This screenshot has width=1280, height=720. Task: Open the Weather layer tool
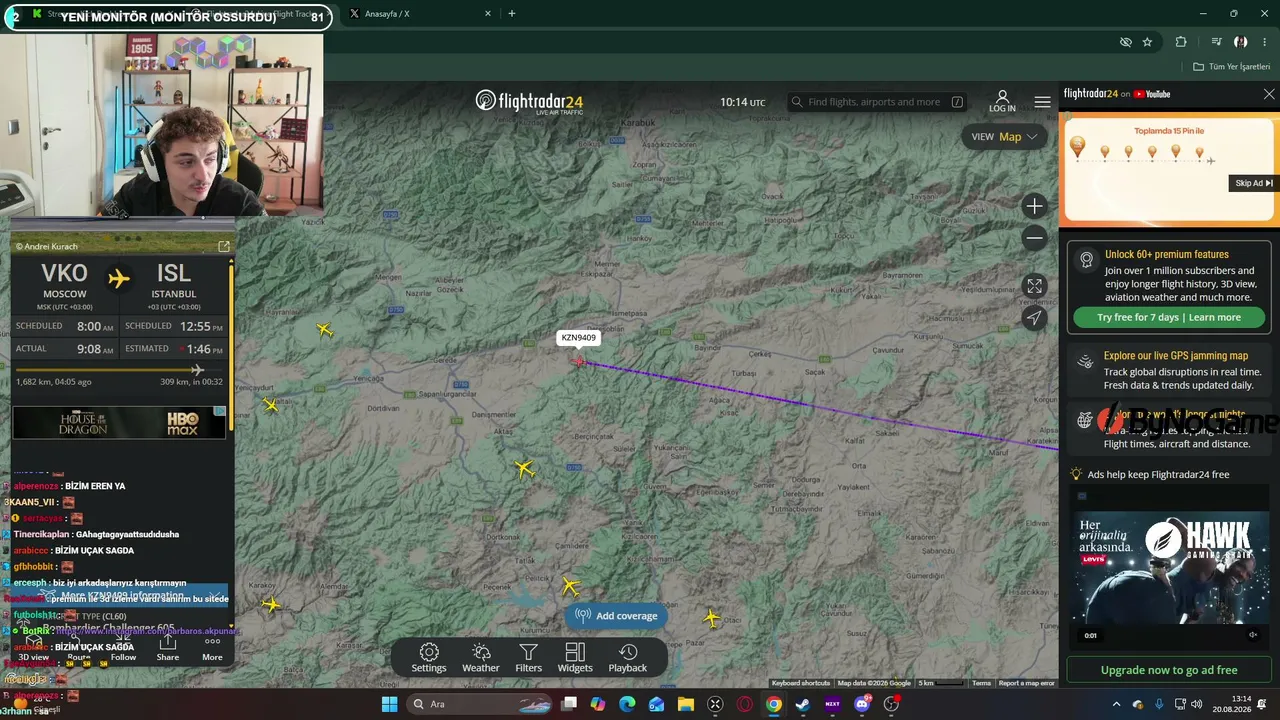pyautogui.click(x=480, y=658)
